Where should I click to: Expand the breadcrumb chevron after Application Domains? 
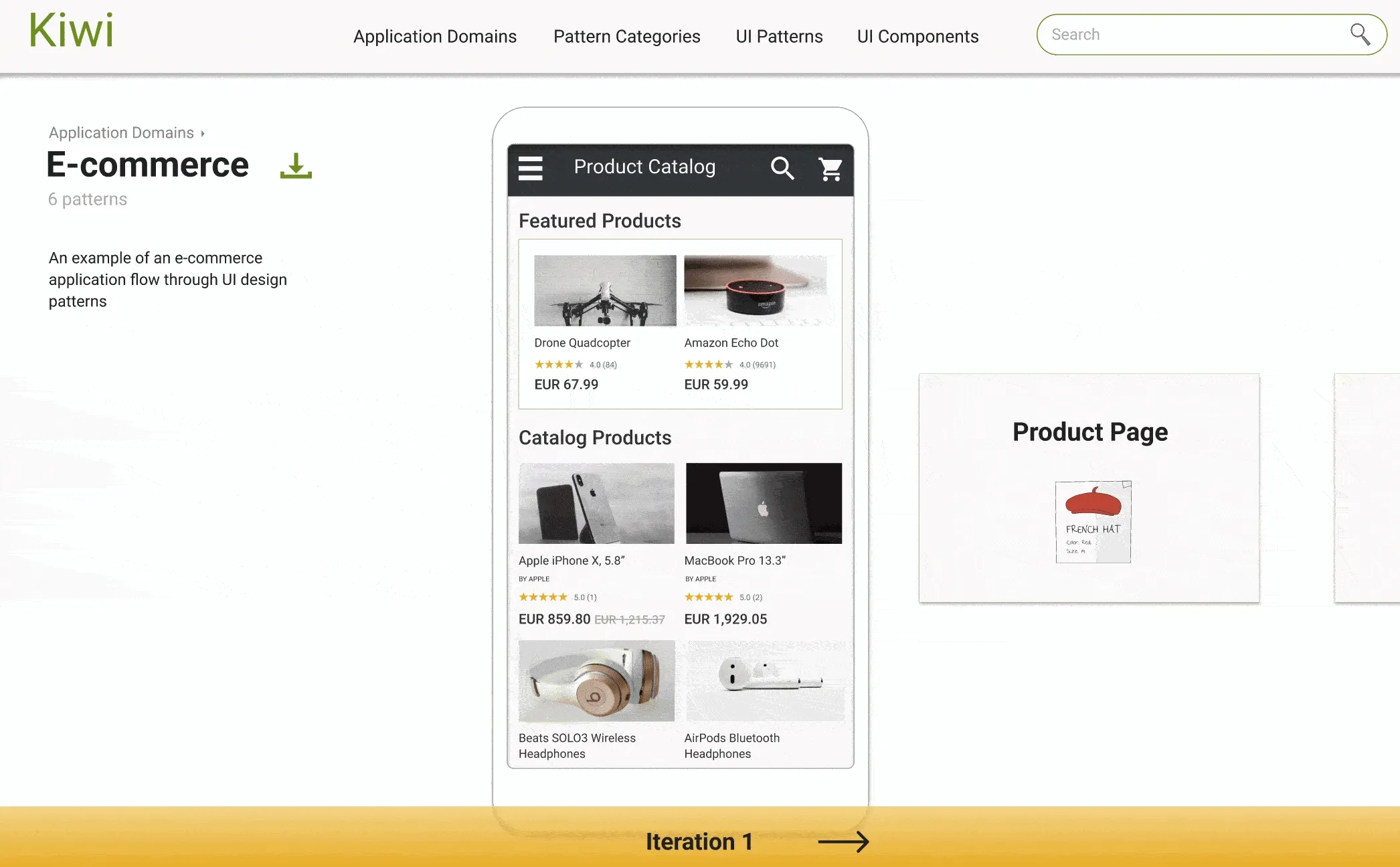click(203, 133)
